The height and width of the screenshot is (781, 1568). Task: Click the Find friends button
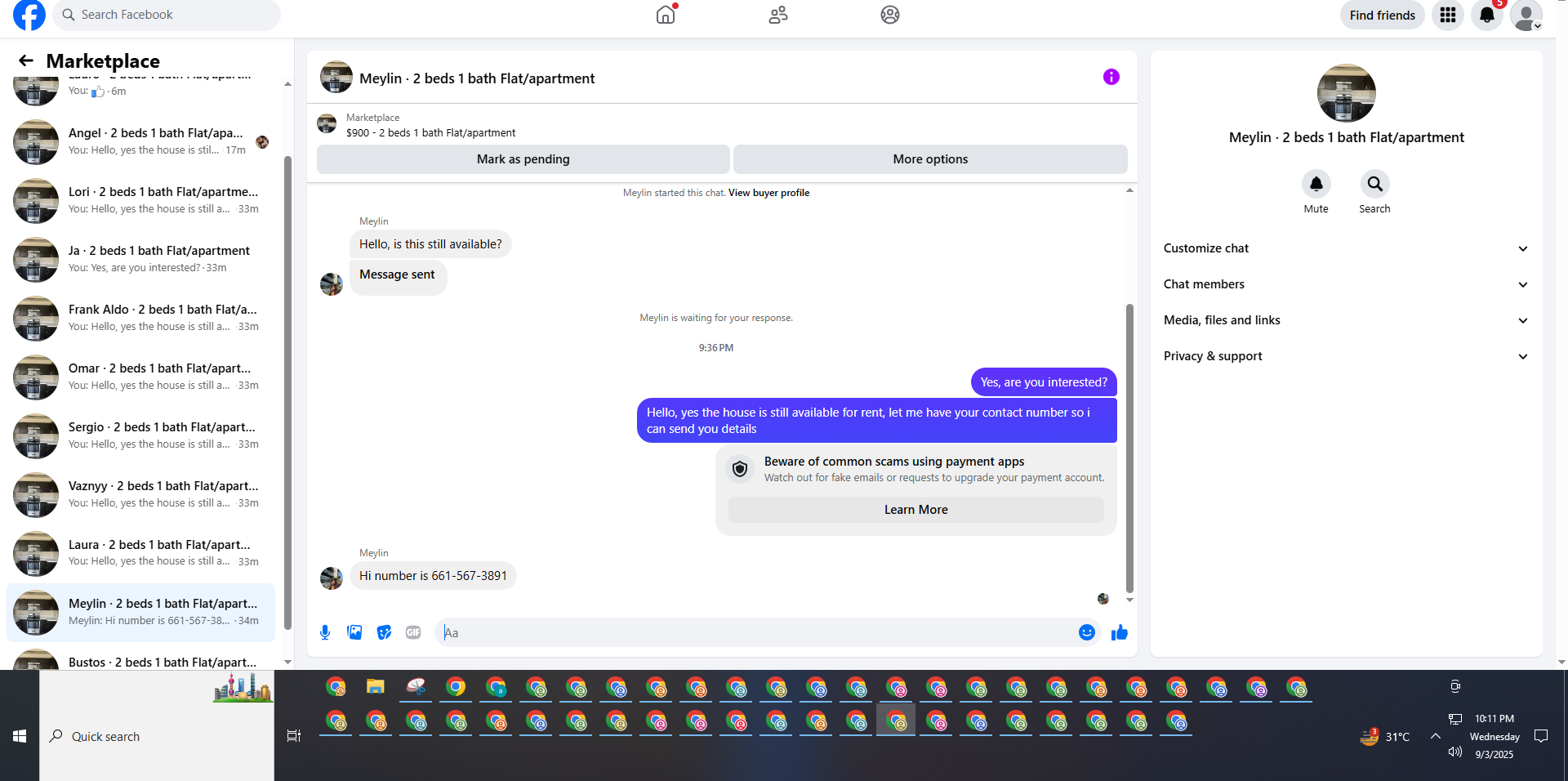(1383, 15)
